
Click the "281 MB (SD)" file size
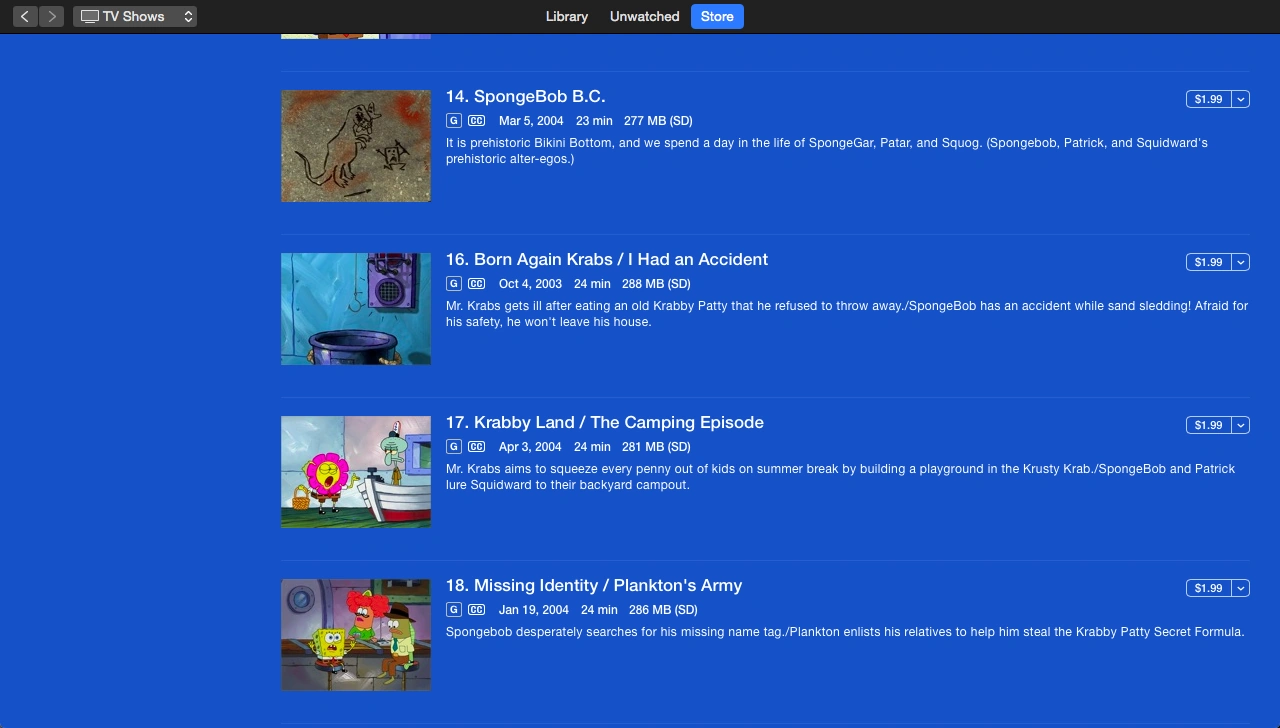[x=656, y=447]
